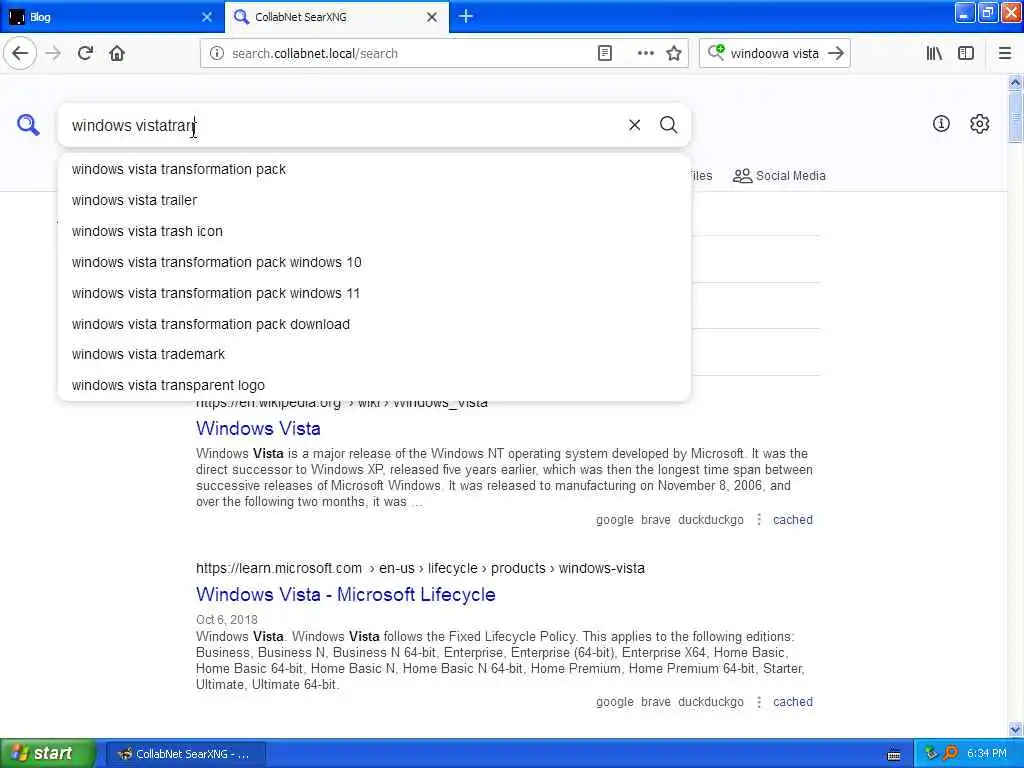Viewport: 1024px width, 768px height.
Task: Select the CollabNet SearXNG tab
Action: click(x=337, y=17)
